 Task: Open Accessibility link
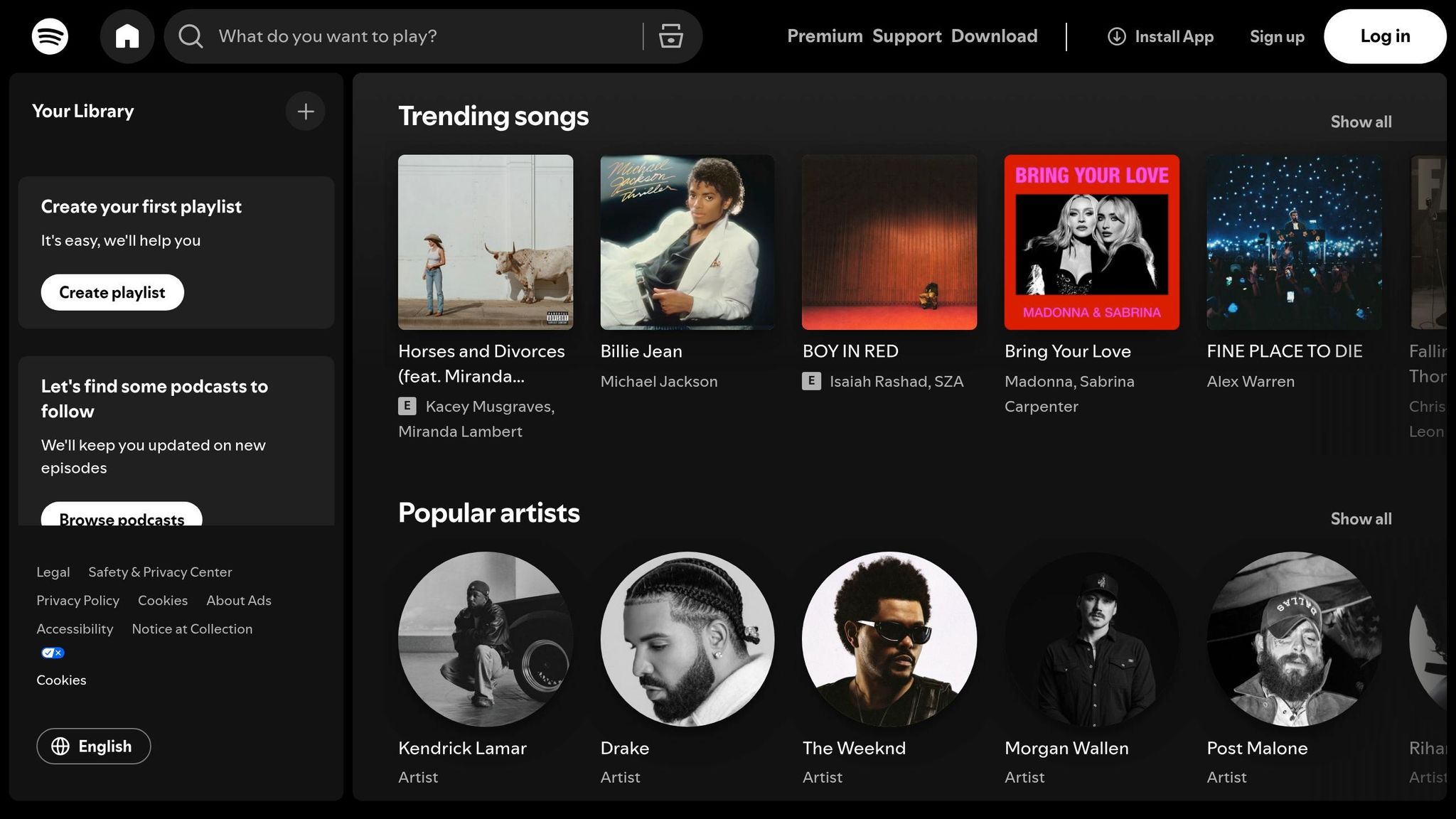[75, 628]
